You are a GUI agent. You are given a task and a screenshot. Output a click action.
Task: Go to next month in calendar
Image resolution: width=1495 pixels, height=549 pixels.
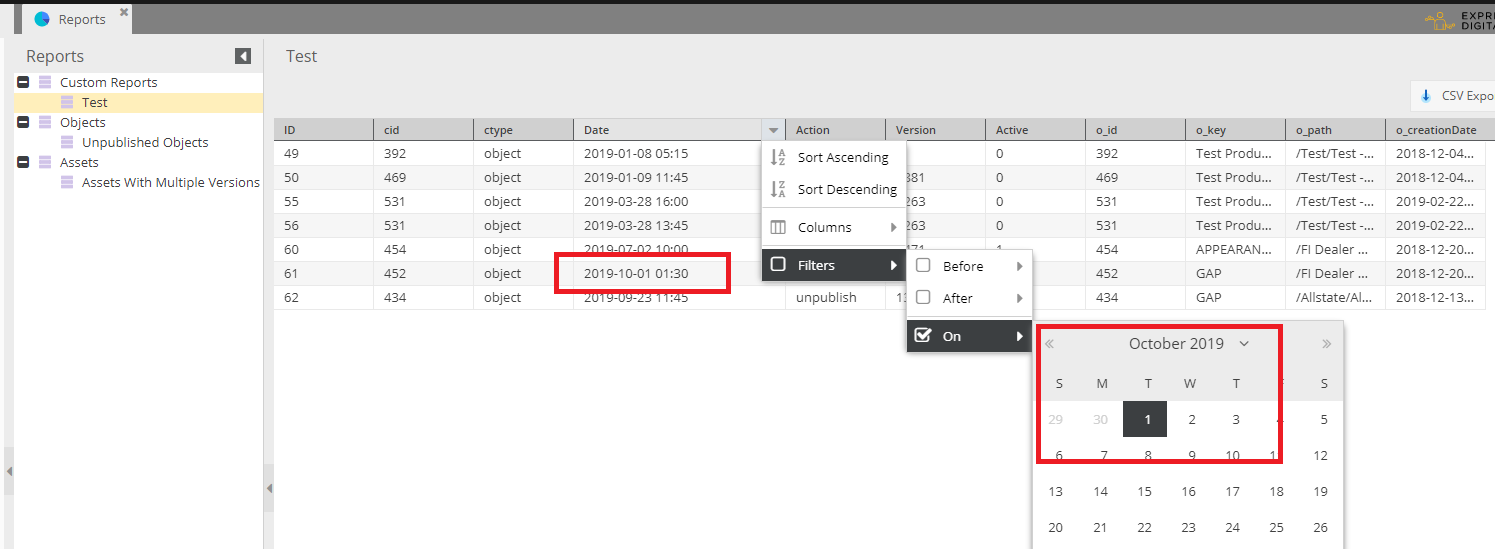pos(1327,344)
